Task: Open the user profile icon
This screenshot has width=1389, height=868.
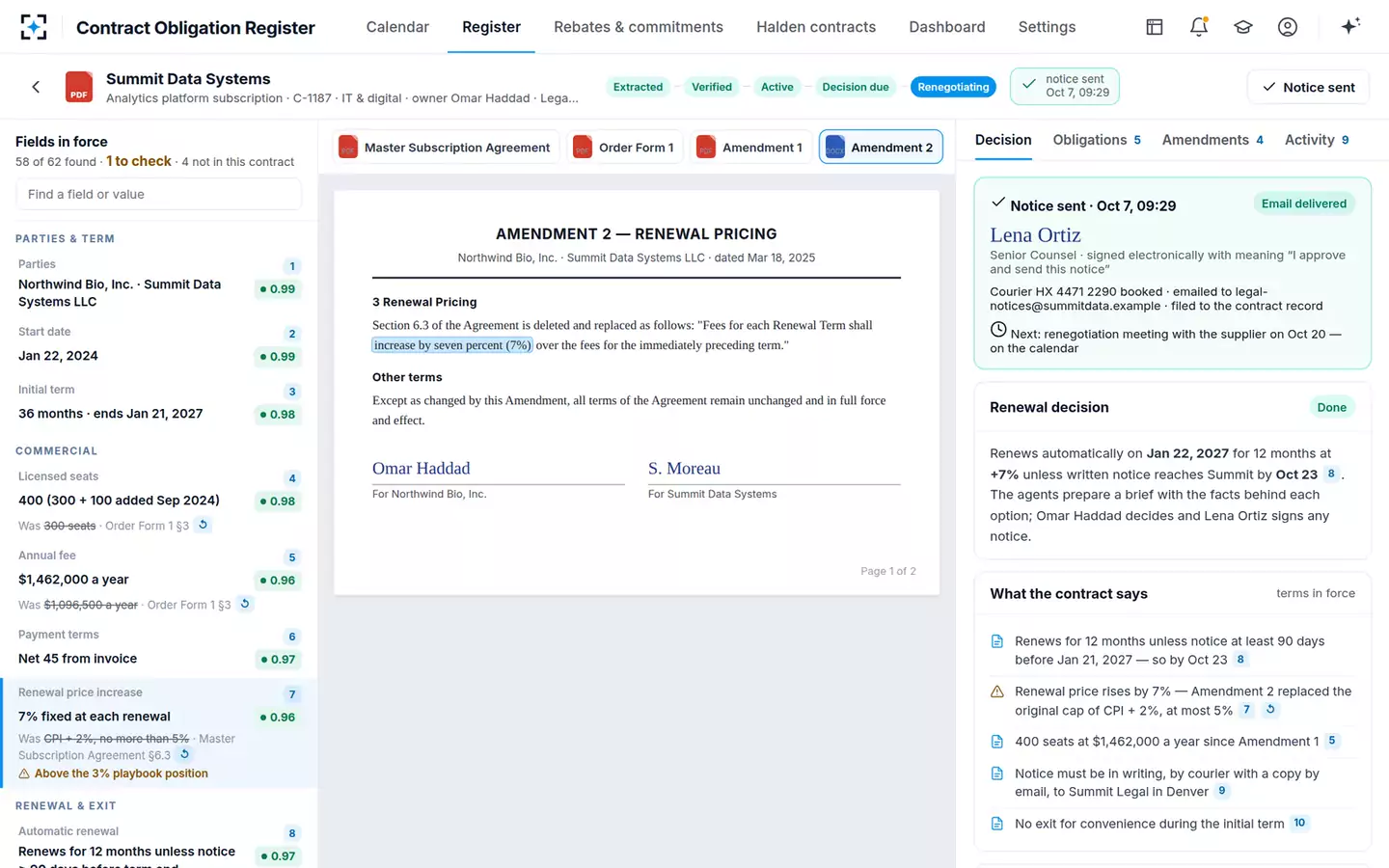Action: tap(1288, 27)
